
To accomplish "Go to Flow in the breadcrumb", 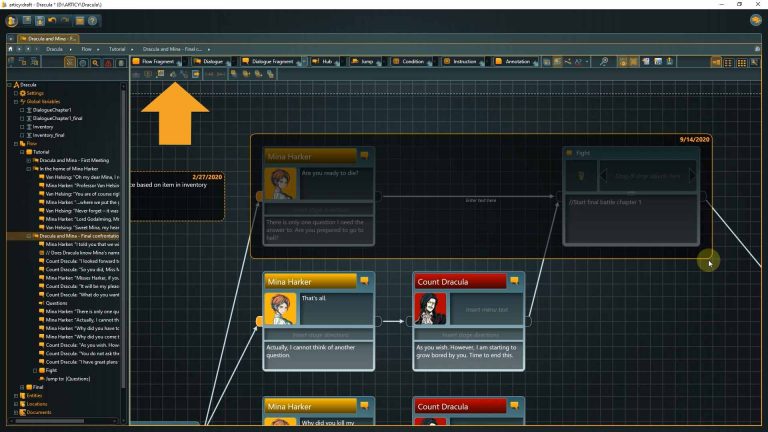I will [x=86, y=49].
